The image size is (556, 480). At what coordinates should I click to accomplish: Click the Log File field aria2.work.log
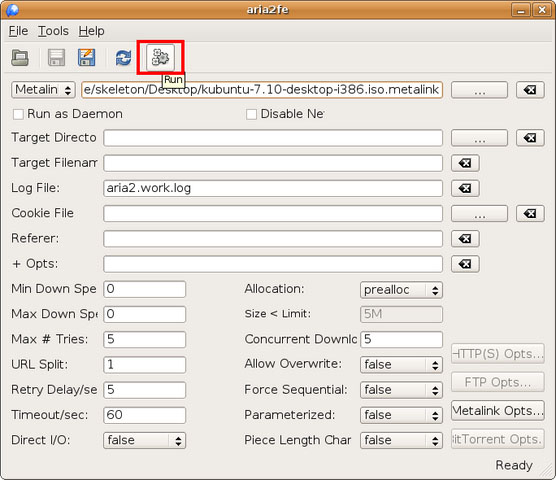click(x=273, y=188)
